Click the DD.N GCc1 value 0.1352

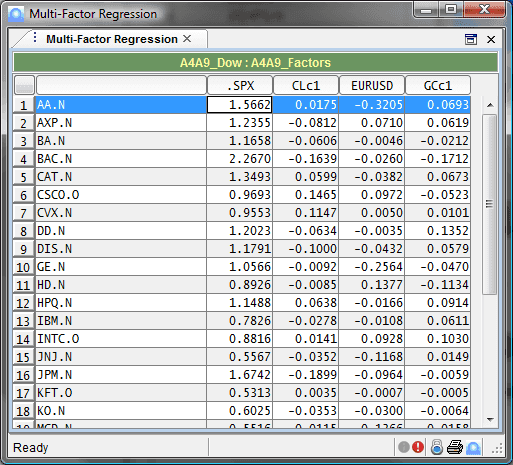point(438,231)
